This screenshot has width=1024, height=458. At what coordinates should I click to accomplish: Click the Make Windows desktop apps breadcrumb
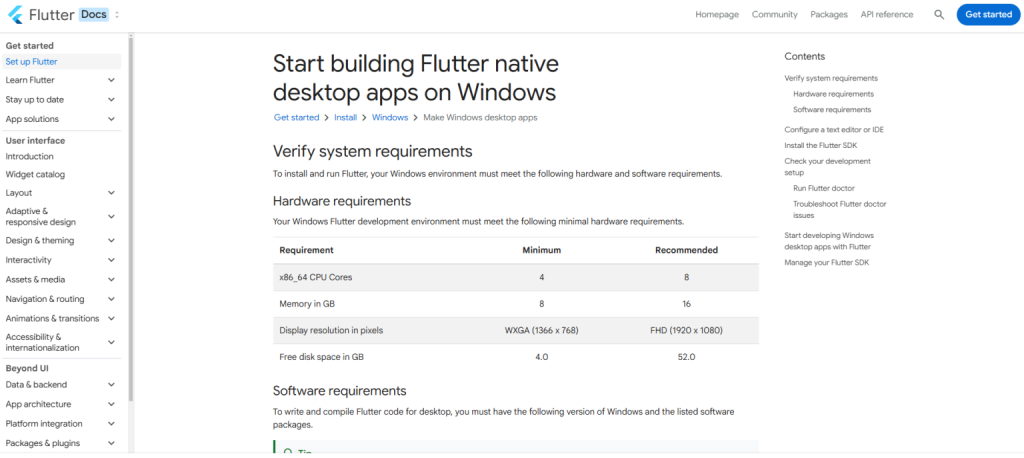(x=480, y=118)
